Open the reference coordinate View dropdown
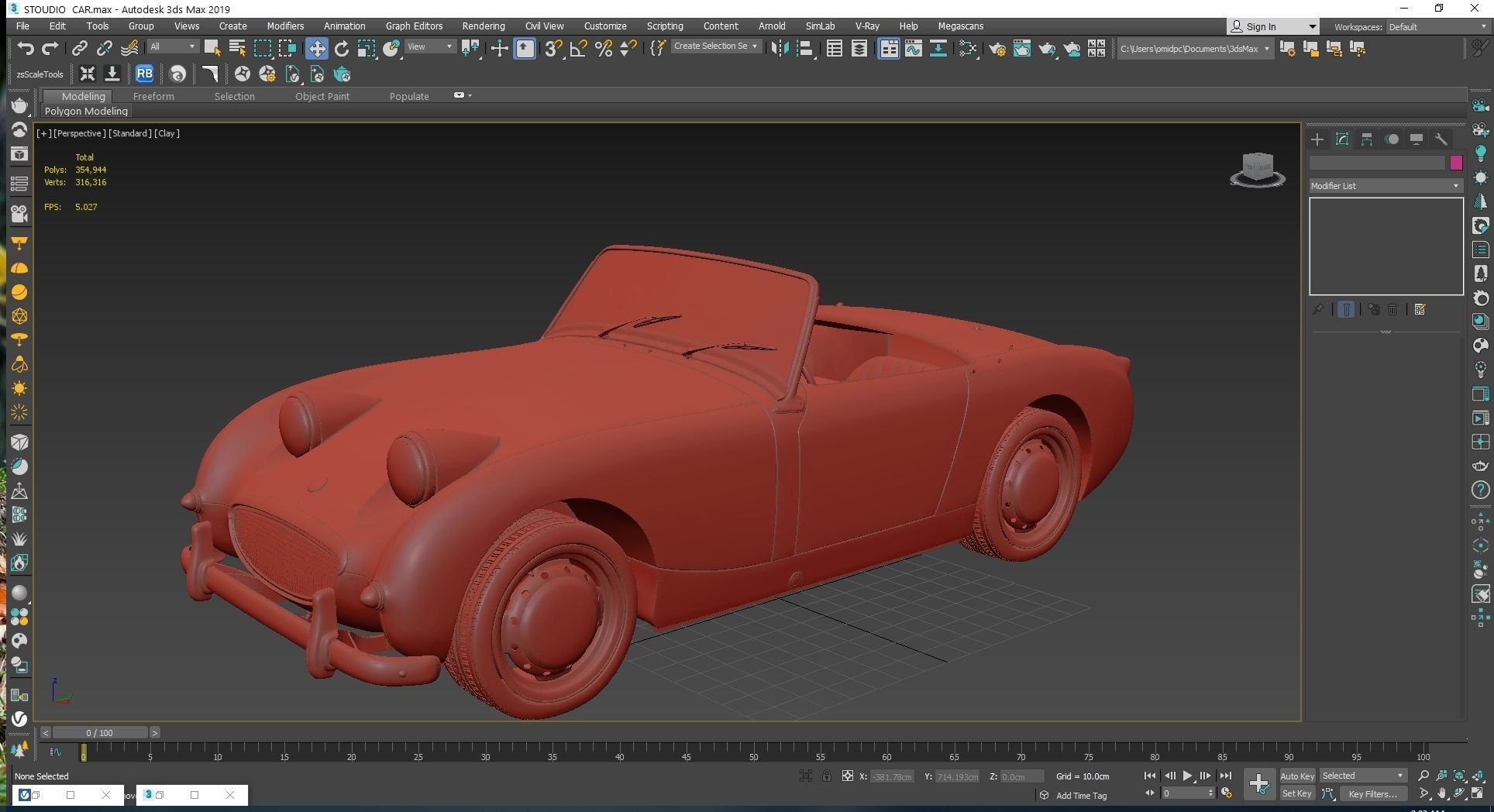Image resolution: width=1494 pixels, height=812 pixels. pyautogui.click(x=430, y=46)
